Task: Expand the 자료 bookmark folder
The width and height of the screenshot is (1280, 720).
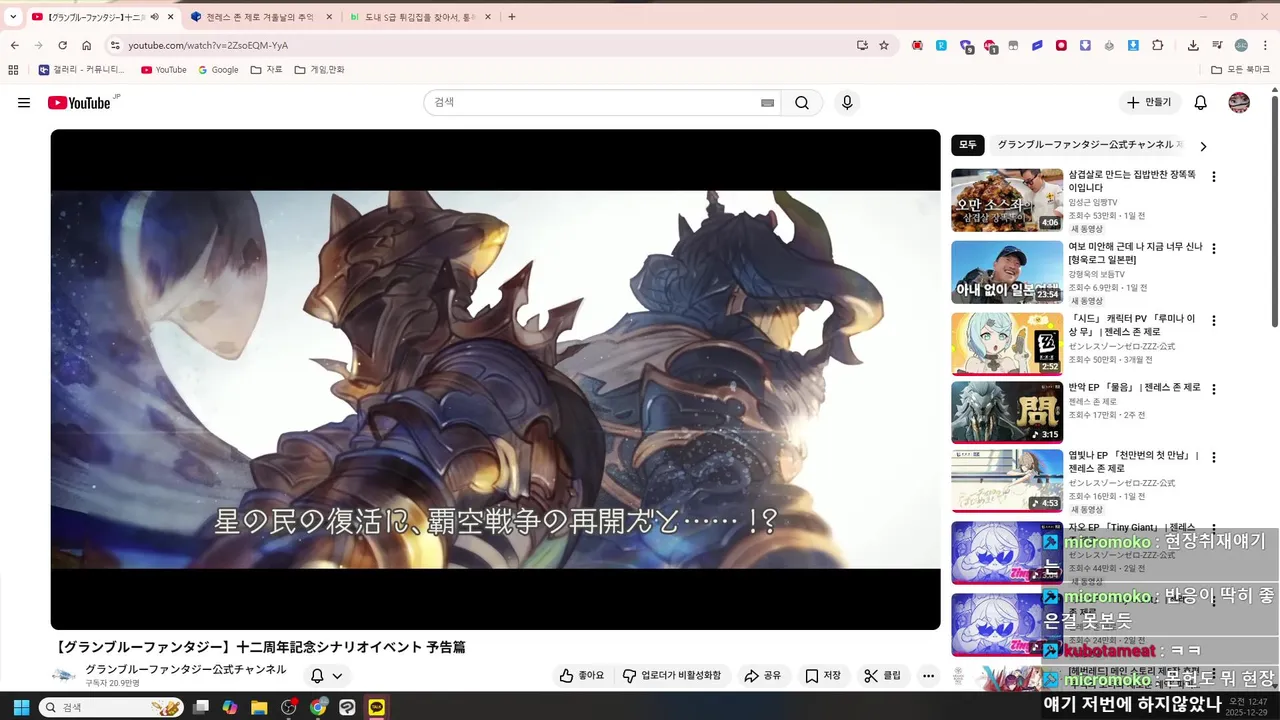Action: (267, 70)
